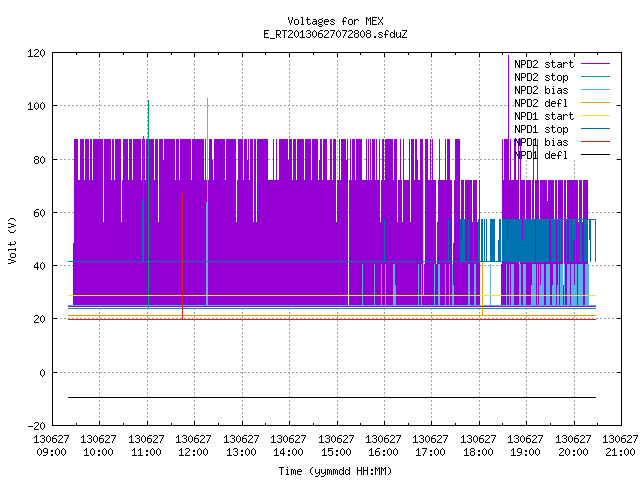Select the 'NPD2 bias' legend label
Viewport: 640px width, 480px height.
pos(541,90)
